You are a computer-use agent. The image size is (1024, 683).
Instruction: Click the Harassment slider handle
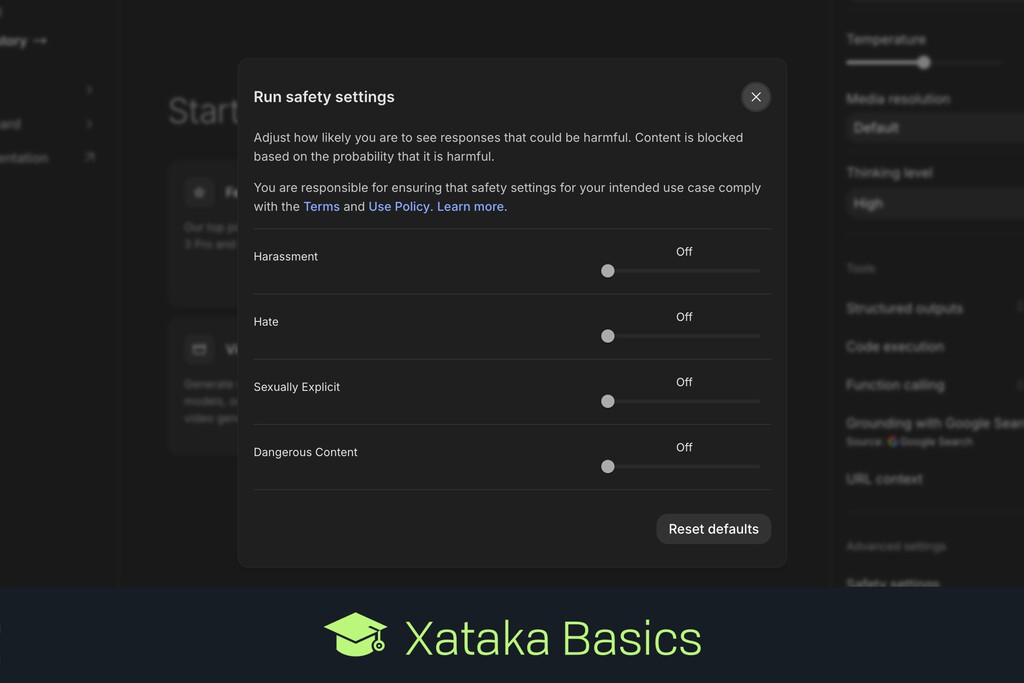point(608,271)
